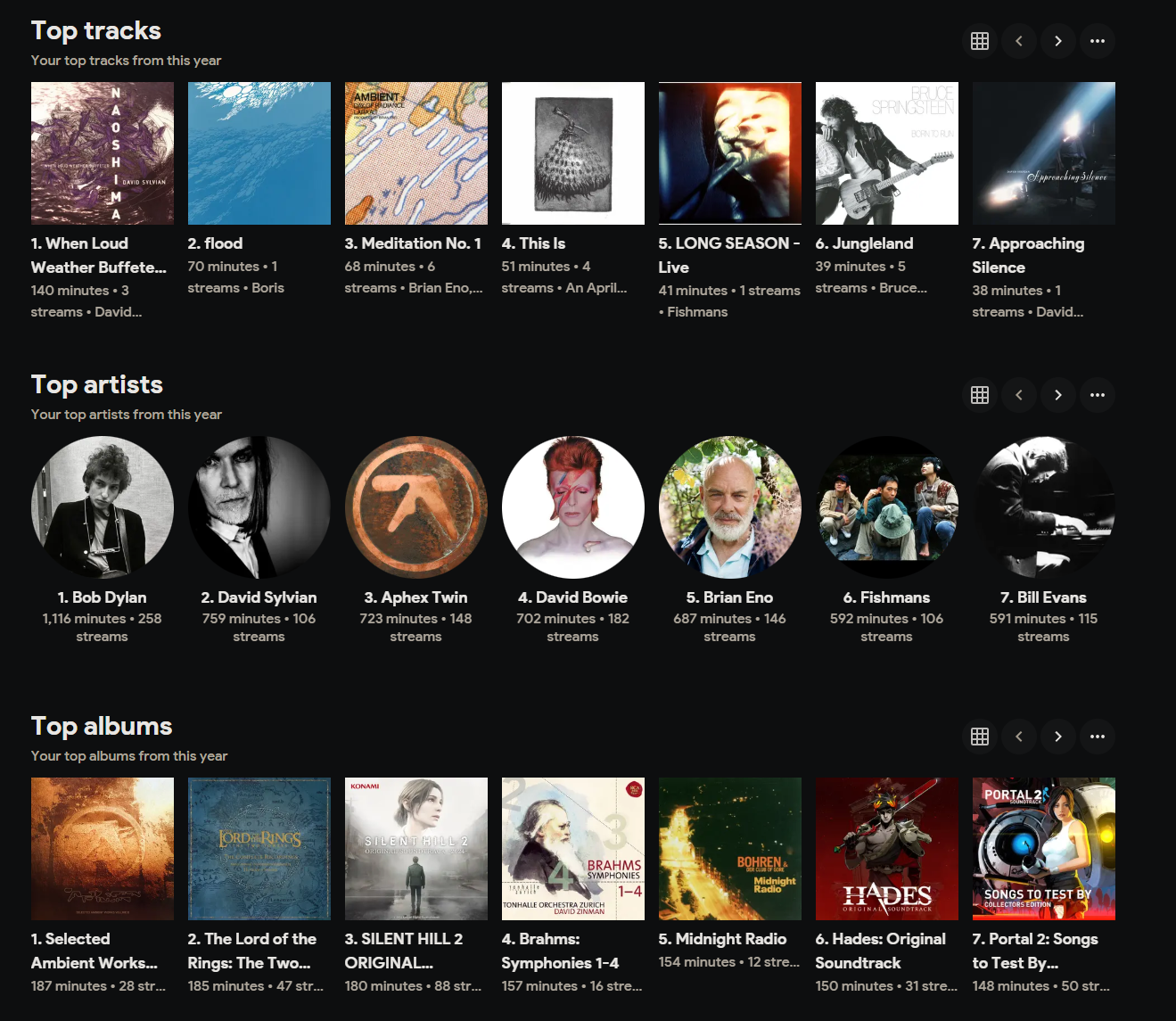Open more options menu for Top albums
Image resolution: width=1176 pixels, height=1021 pixels.
pyautogui.click(x=1098, y=737)
